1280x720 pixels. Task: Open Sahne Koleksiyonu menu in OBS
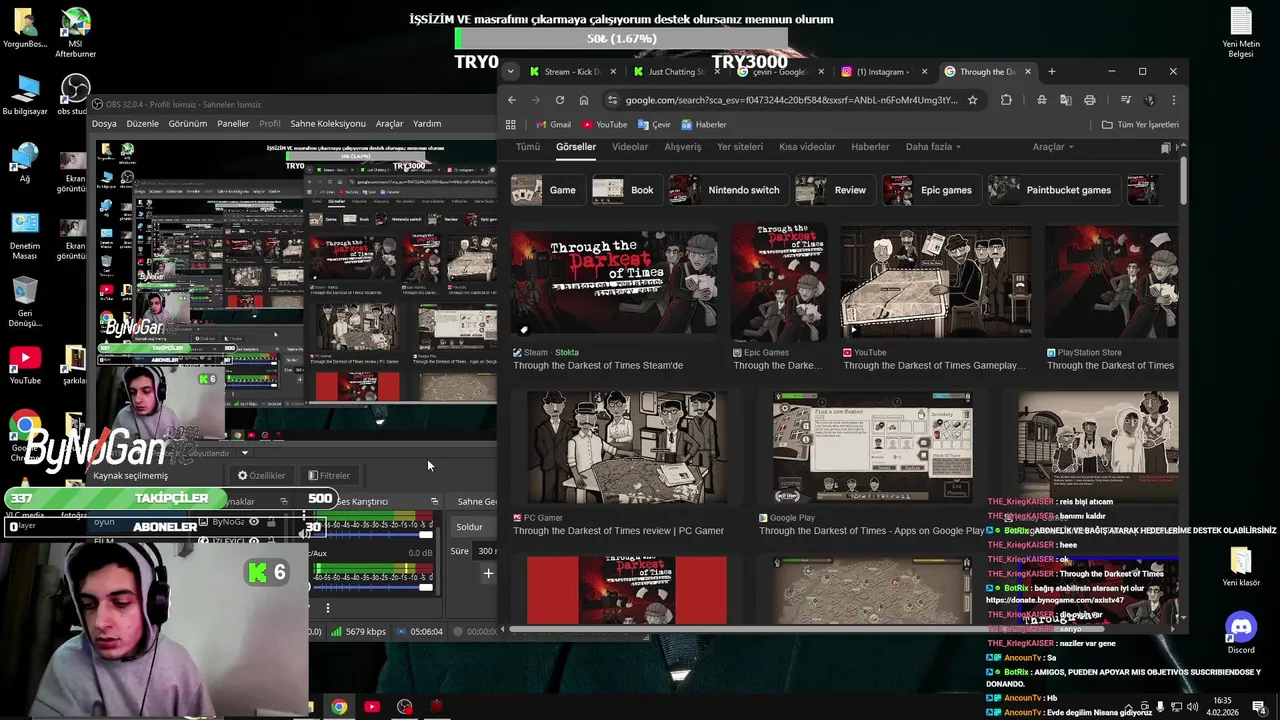(328, 124)
